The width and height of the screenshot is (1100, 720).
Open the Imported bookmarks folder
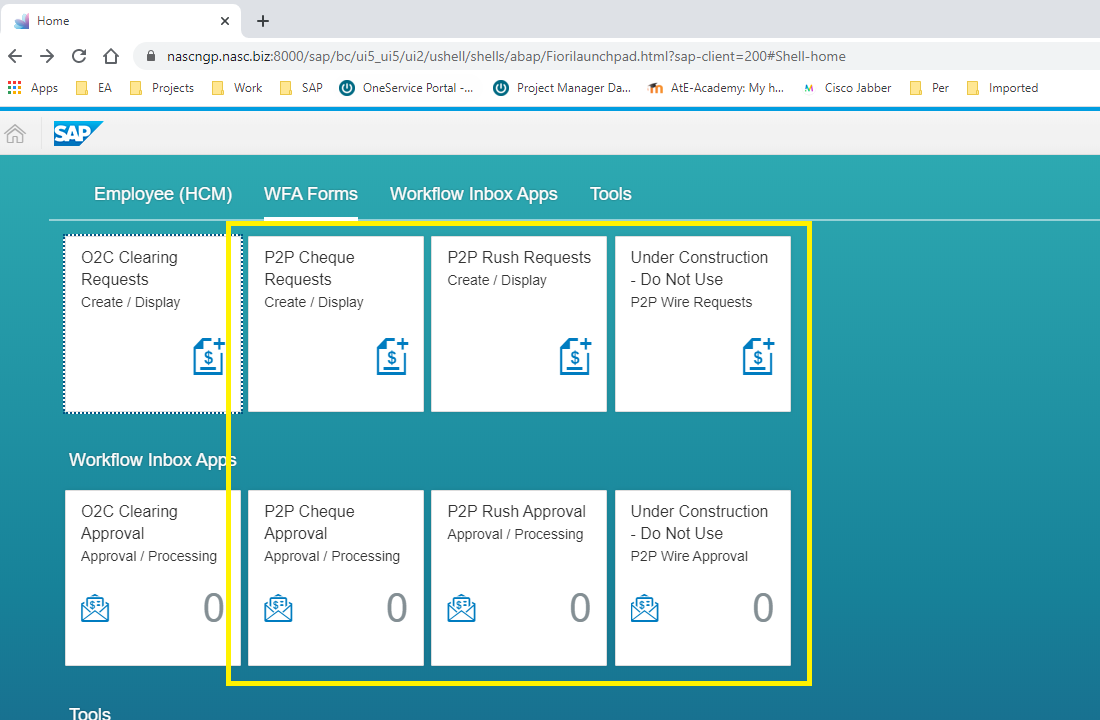(1002, 88)
